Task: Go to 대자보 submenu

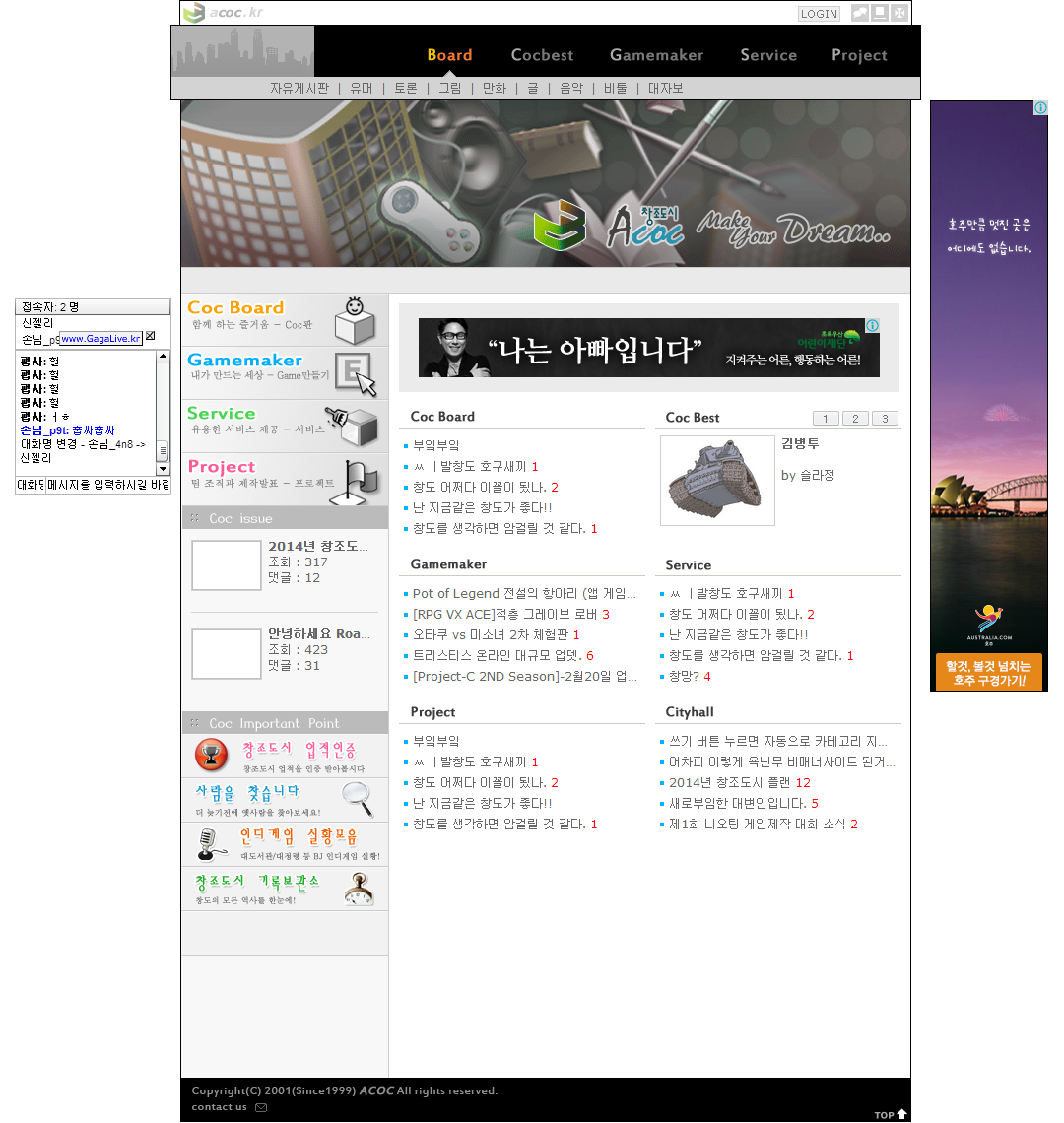Action: 665,88
